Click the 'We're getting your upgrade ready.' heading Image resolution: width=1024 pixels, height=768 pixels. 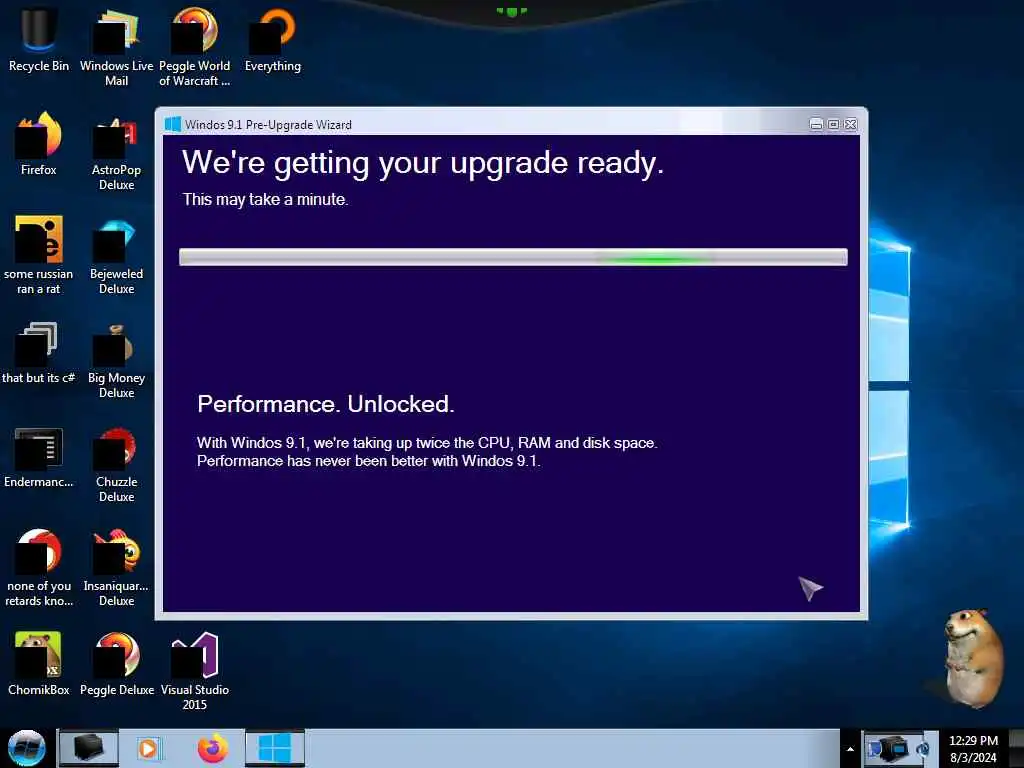click(423, 163)
